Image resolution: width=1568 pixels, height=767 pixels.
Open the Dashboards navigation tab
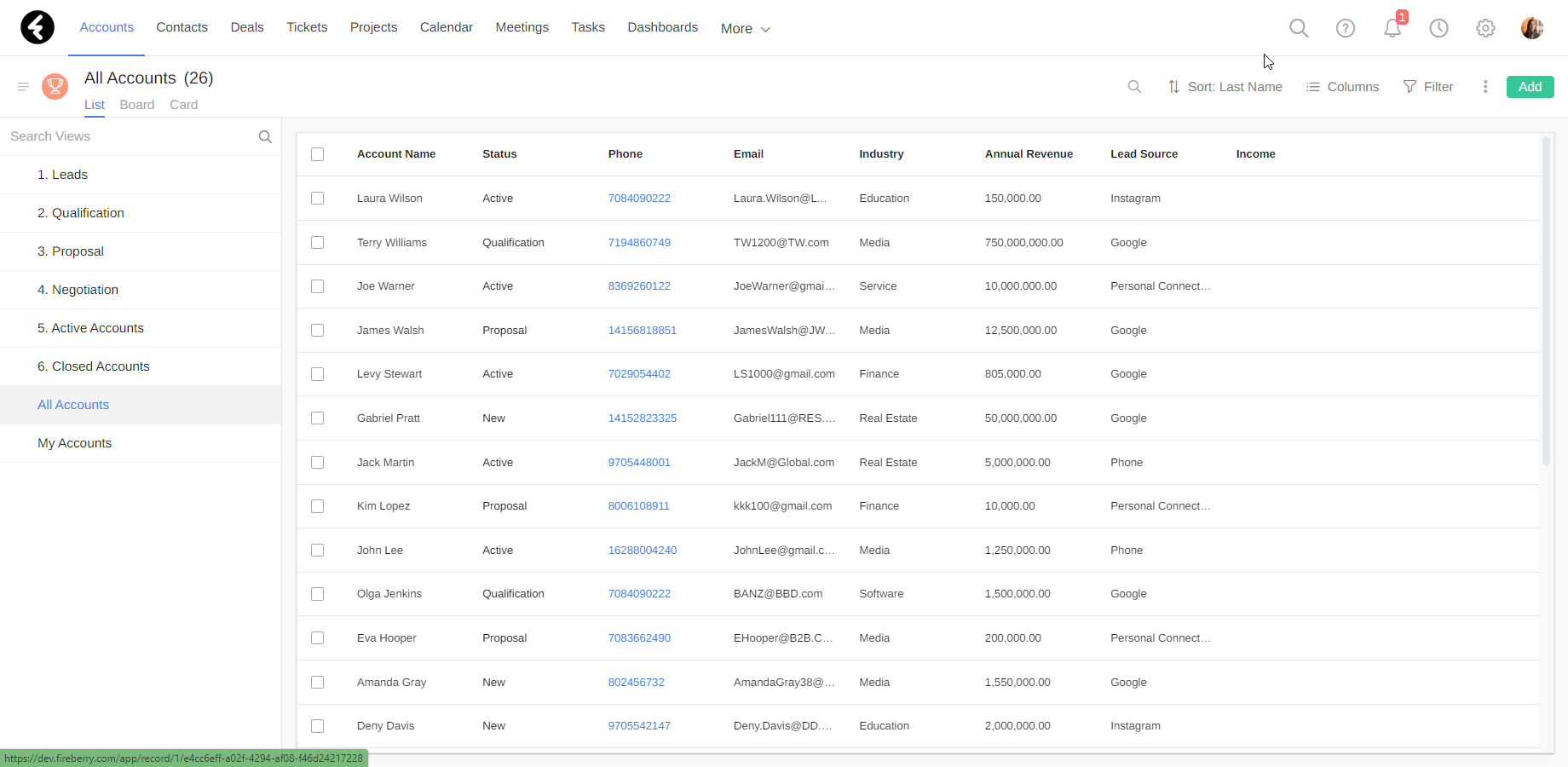click(663, 27)
